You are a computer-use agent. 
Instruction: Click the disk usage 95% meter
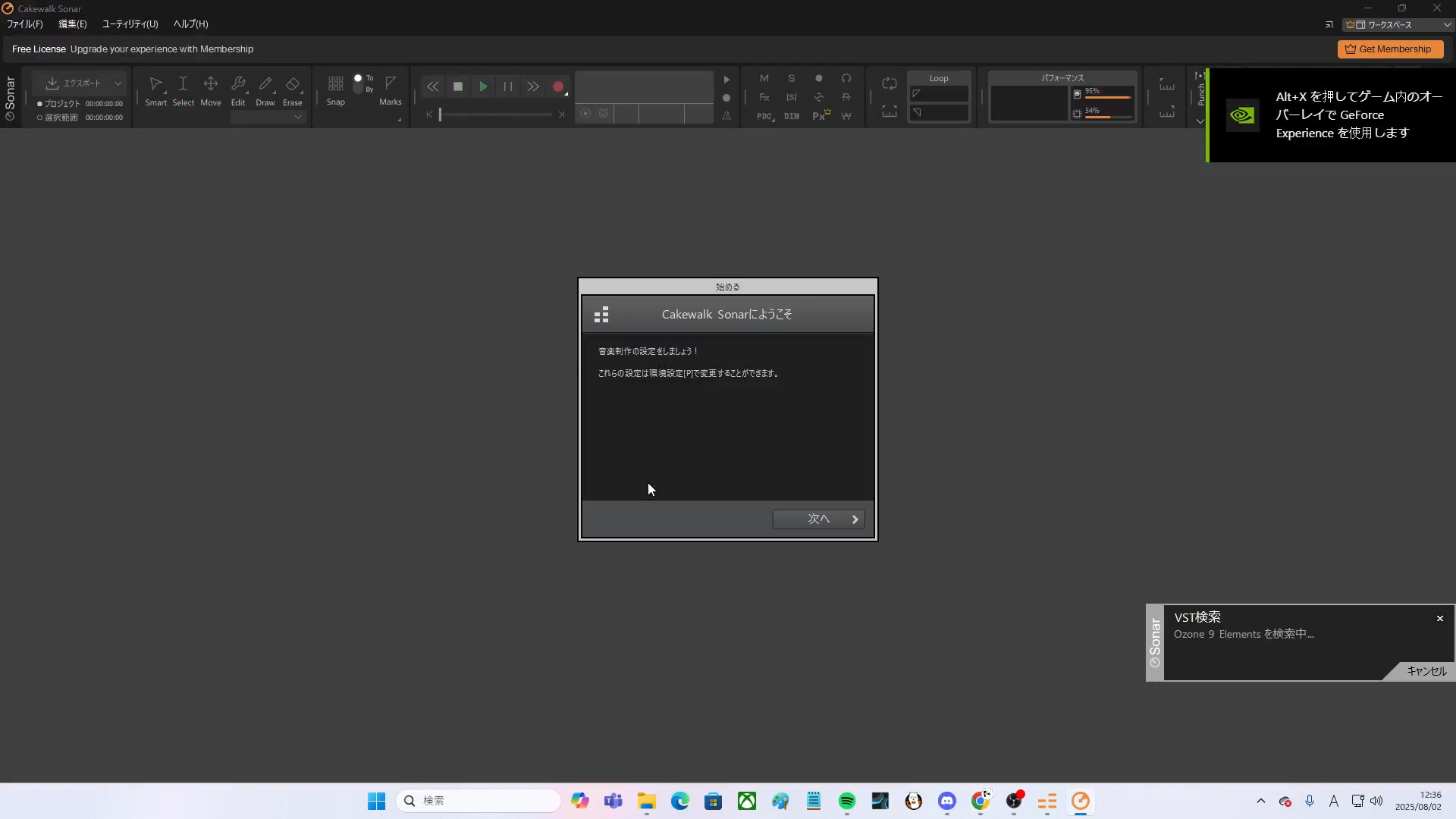pyautogui.click(x=1103, y=93)
